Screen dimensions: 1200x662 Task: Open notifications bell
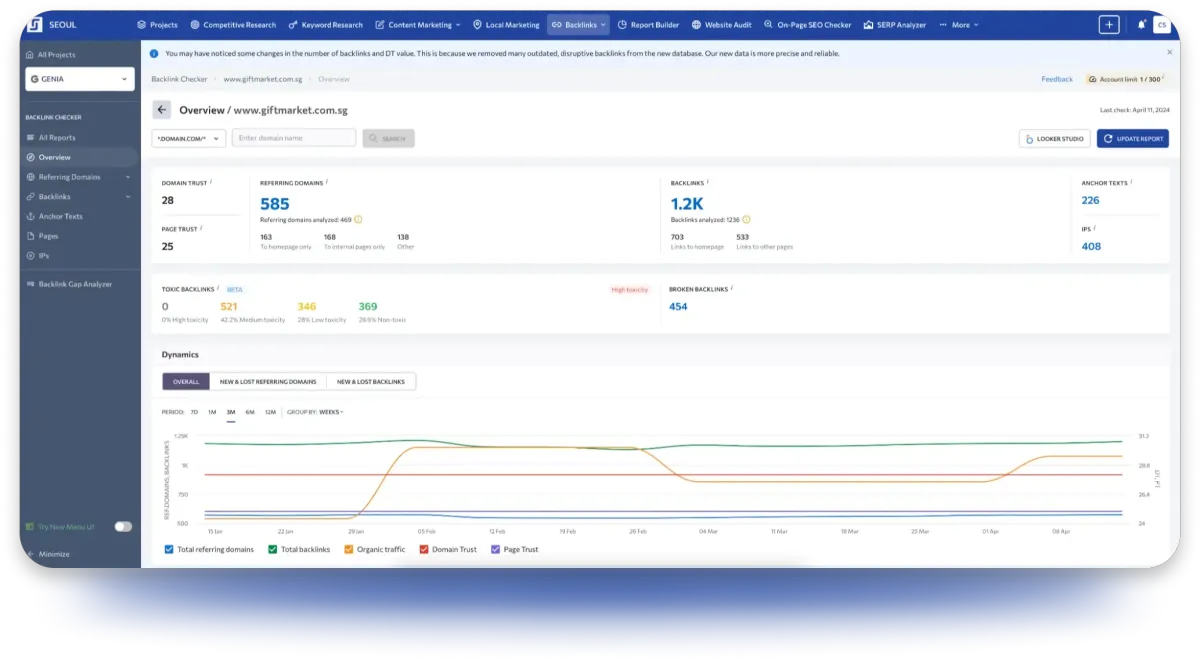[1141, 25]
